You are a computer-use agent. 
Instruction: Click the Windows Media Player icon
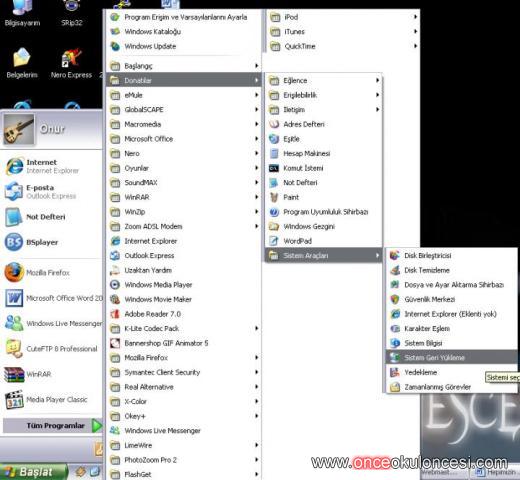pos(115,285)
